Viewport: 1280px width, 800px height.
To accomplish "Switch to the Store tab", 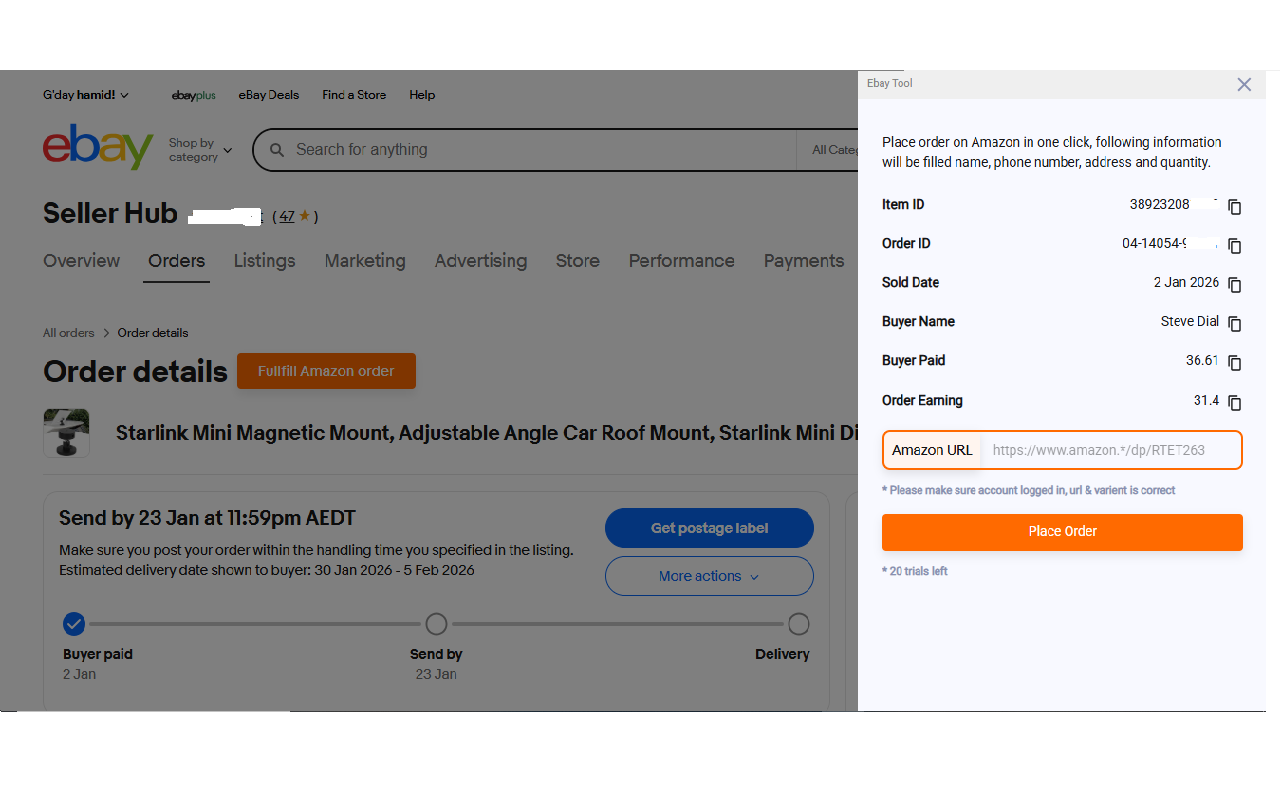I will click(578, 261).
